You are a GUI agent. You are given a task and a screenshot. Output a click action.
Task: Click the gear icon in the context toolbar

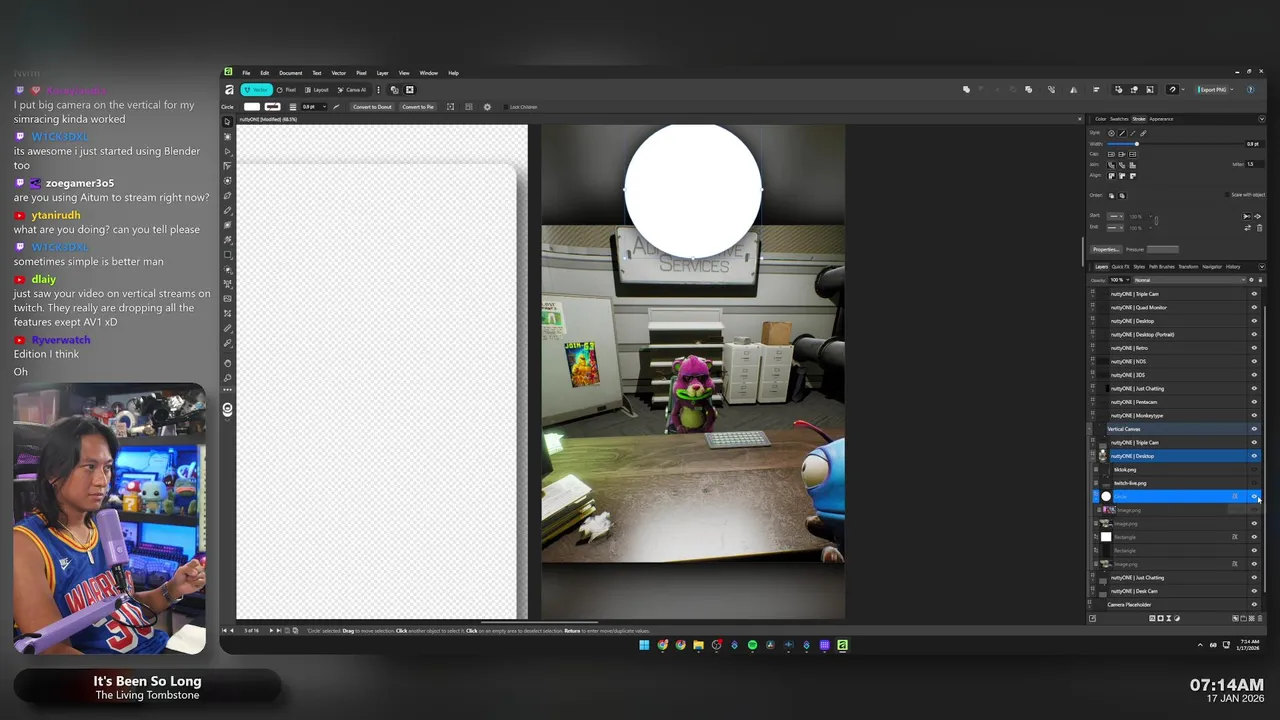(487, 107)
